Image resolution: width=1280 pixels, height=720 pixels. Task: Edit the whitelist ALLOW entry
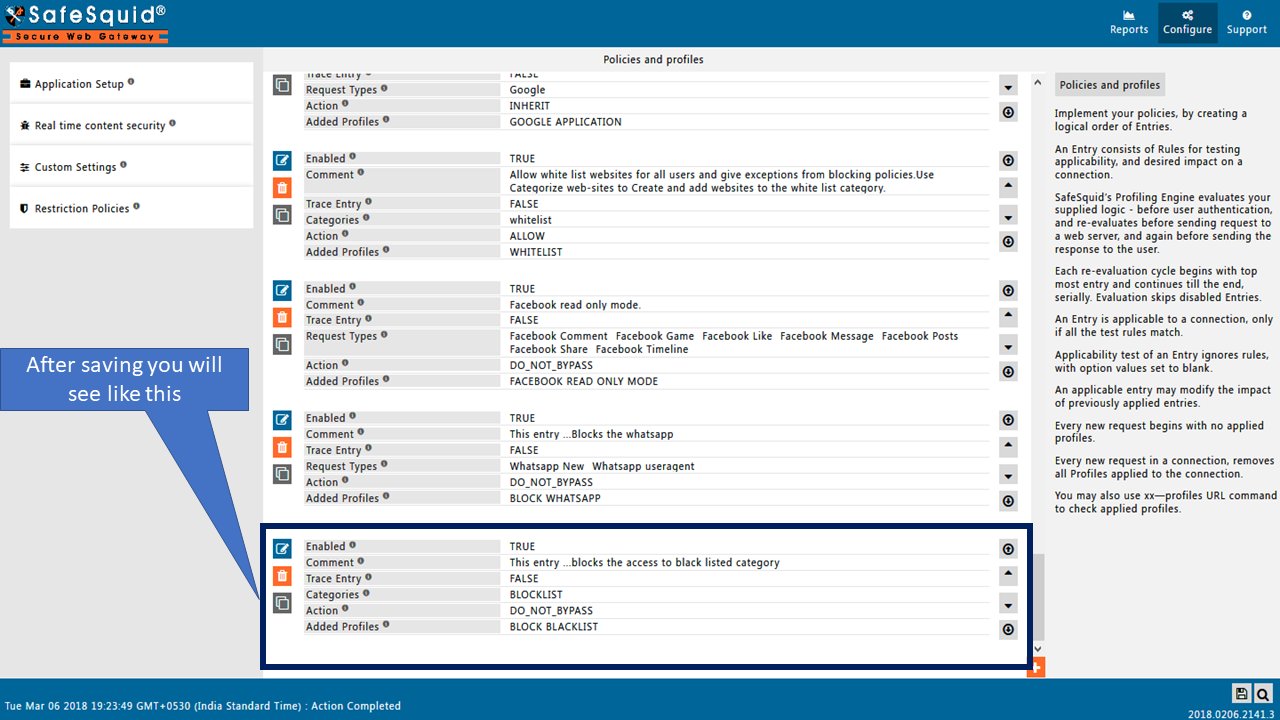(282, 160)
